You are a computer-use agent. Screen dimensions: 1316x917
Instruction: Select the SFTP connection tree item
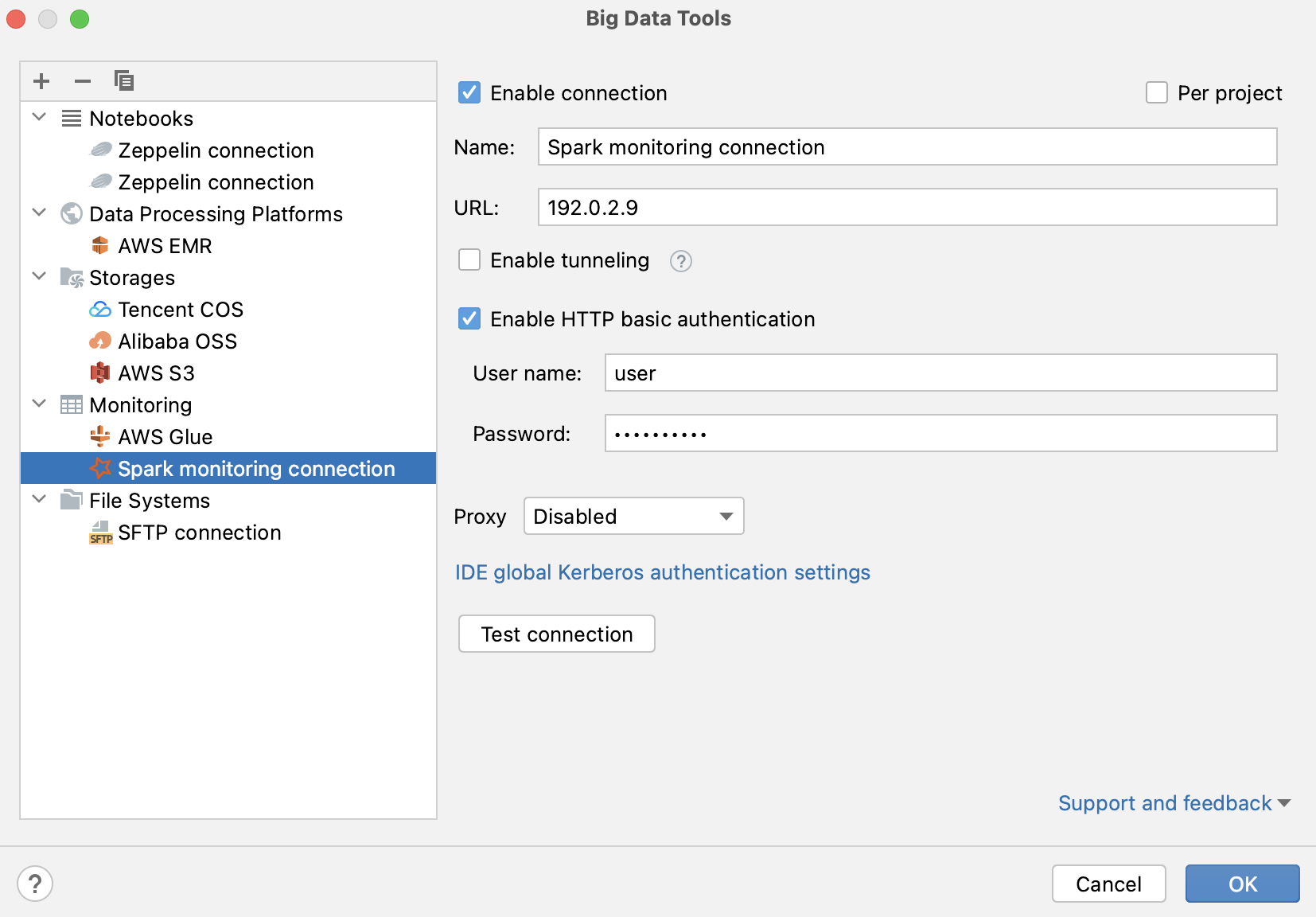[x=228, y=532]
